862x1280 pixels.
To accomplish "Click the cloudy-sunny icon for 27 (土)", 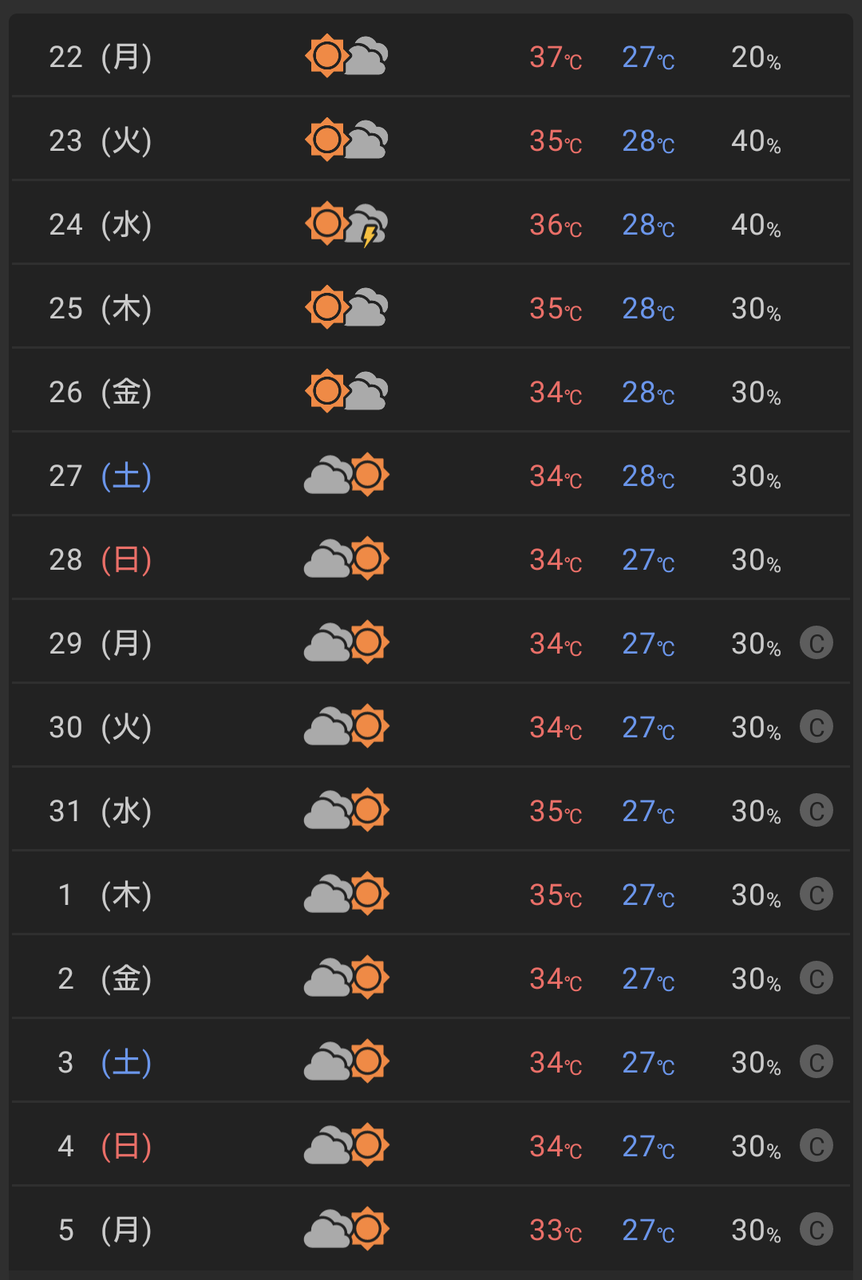I will pos(346,476).
